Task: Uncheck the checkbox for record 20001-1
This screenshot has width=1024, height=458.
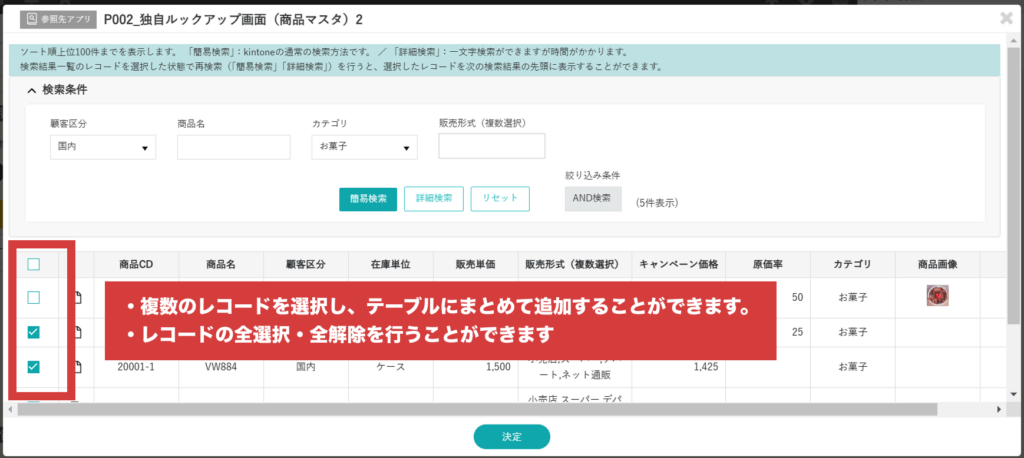Action: coord(34,367)
